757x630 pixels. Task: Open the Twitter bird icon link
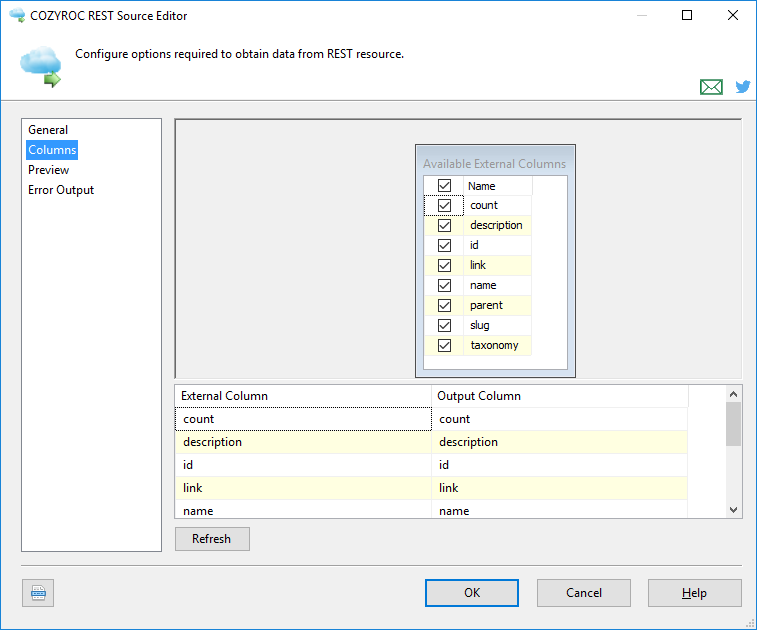coord(743,86)
